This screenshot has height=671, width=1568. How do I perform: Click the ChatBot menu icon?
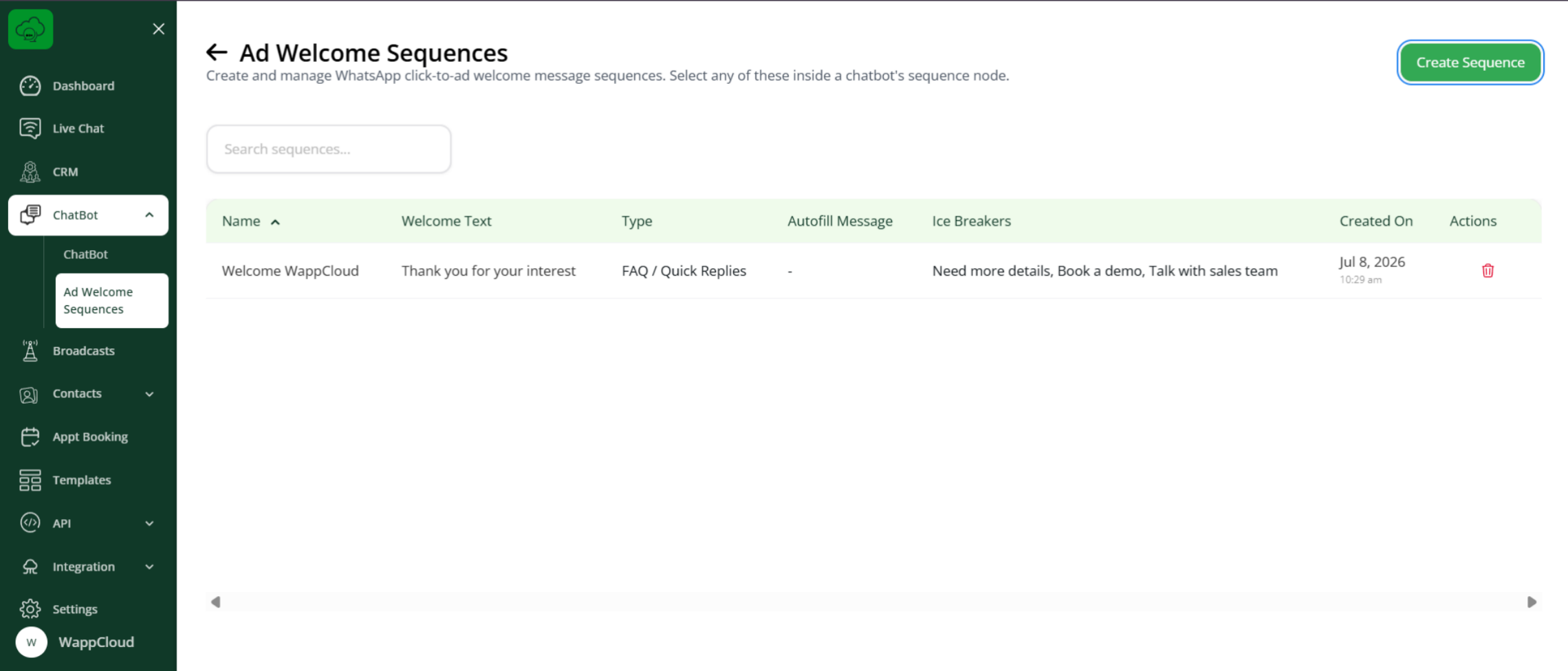coord(30,215)
